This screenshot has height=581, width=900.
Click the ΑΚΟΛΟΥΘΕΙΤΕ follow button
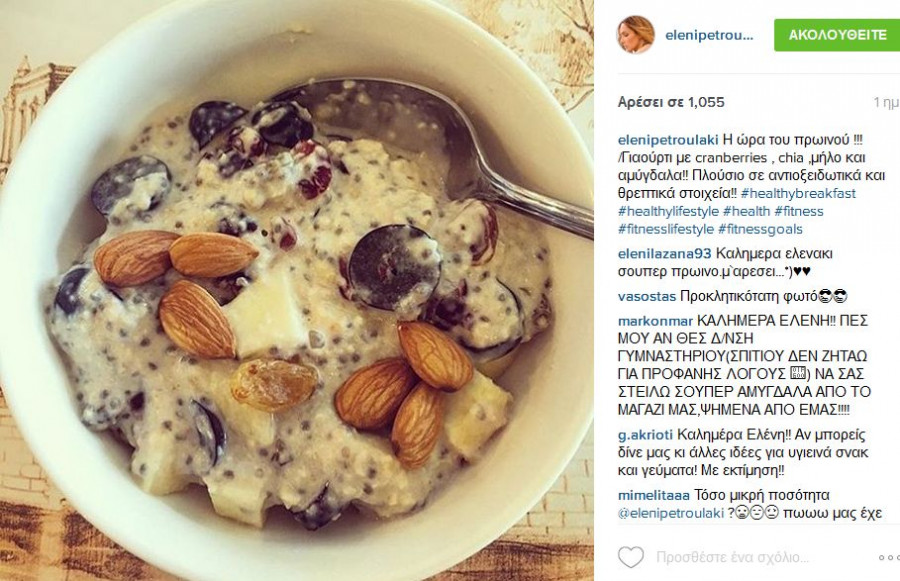(837, 35)
